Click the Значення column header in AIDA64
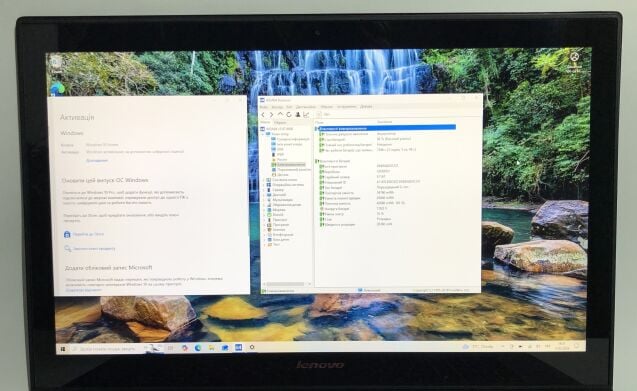 point(384,122)
